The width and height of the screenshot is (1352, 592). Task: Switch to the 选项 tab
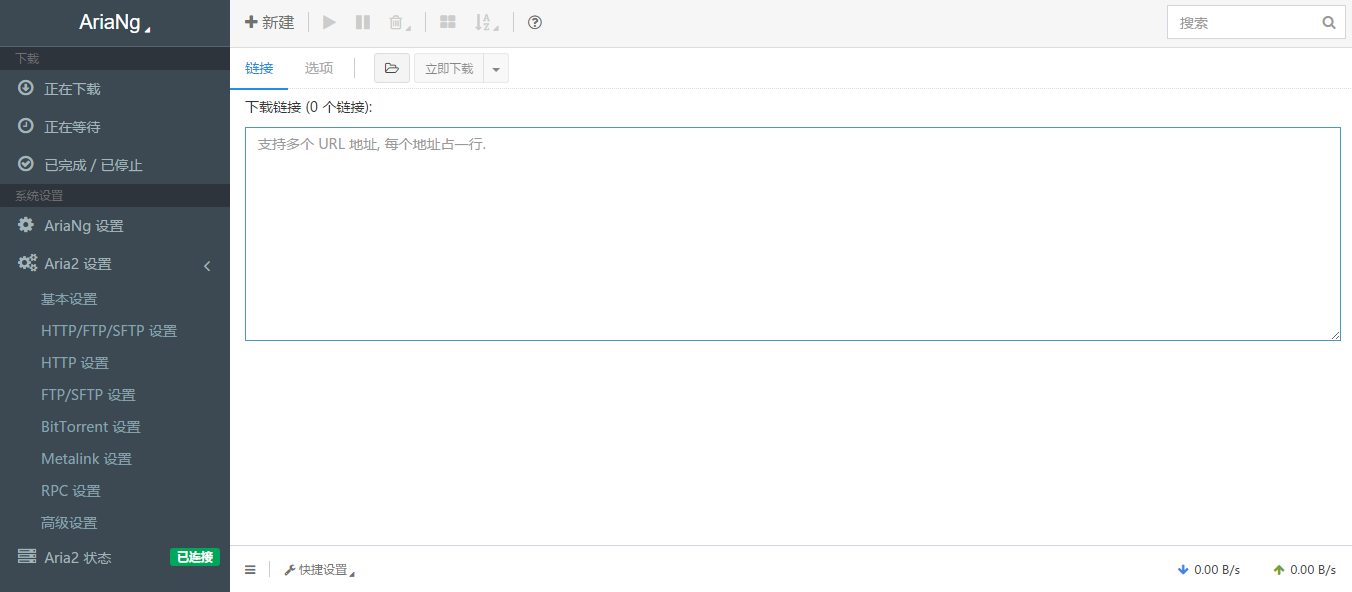319,68
